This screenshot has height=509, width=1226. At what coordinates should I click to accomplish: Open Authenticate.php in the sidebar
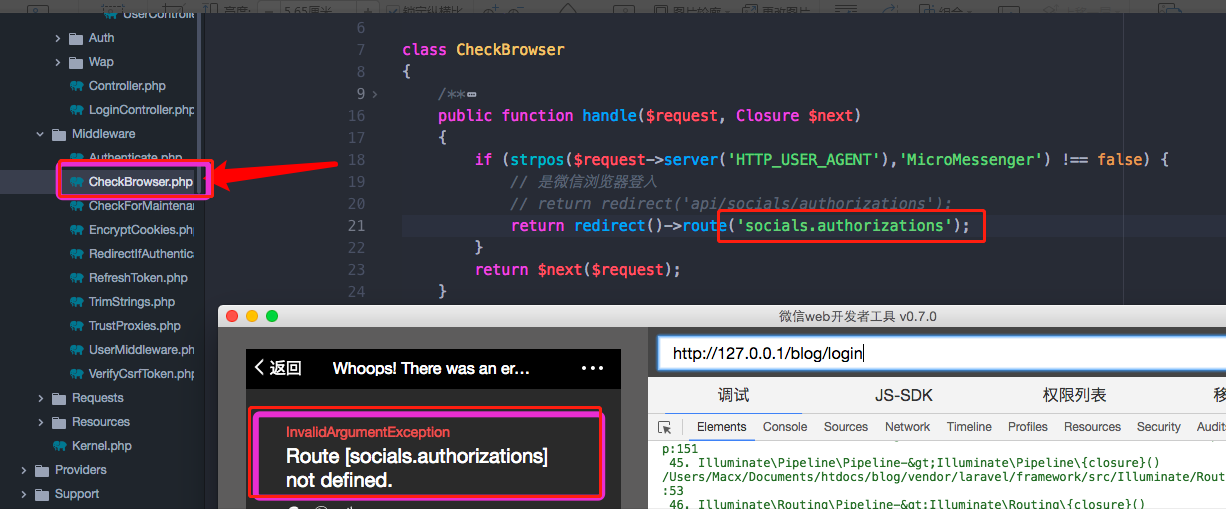pyautogui.click(x=135, y=158)
